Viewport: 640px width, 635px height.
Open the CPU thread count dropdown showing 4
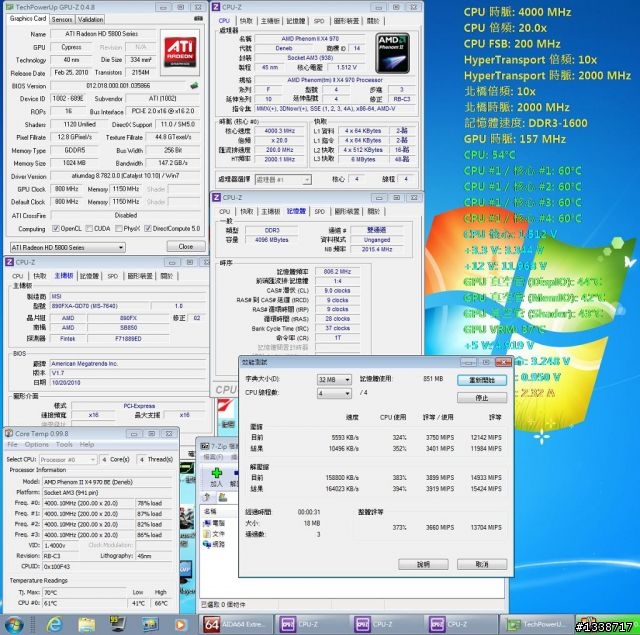tap(334, 393)
